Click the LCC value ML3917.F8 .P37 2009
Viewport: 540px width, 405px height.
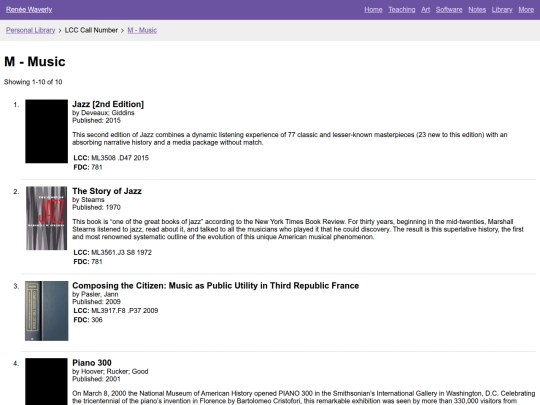(125, 311)
